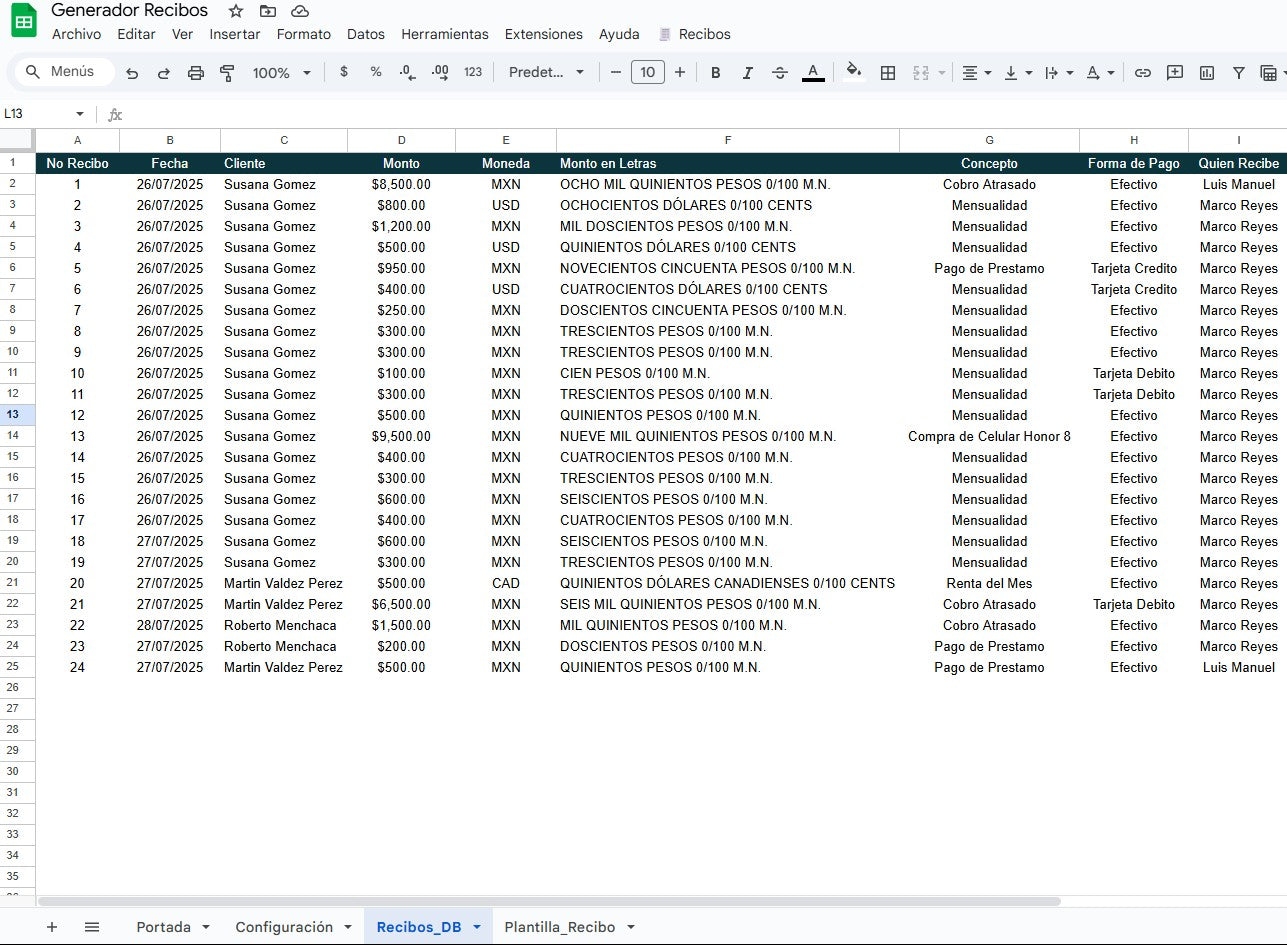This screenshot has width=1287, height=945.
Task: Open the zoom 100% dropdown
Action: pos(282,73)
